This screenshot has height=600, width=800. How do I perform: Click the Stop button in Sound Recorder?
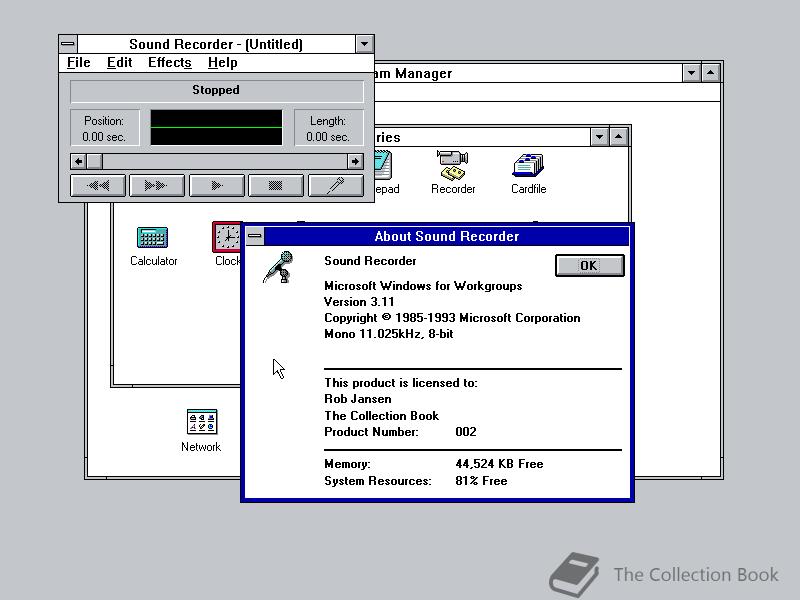click(x=276, y=185)
